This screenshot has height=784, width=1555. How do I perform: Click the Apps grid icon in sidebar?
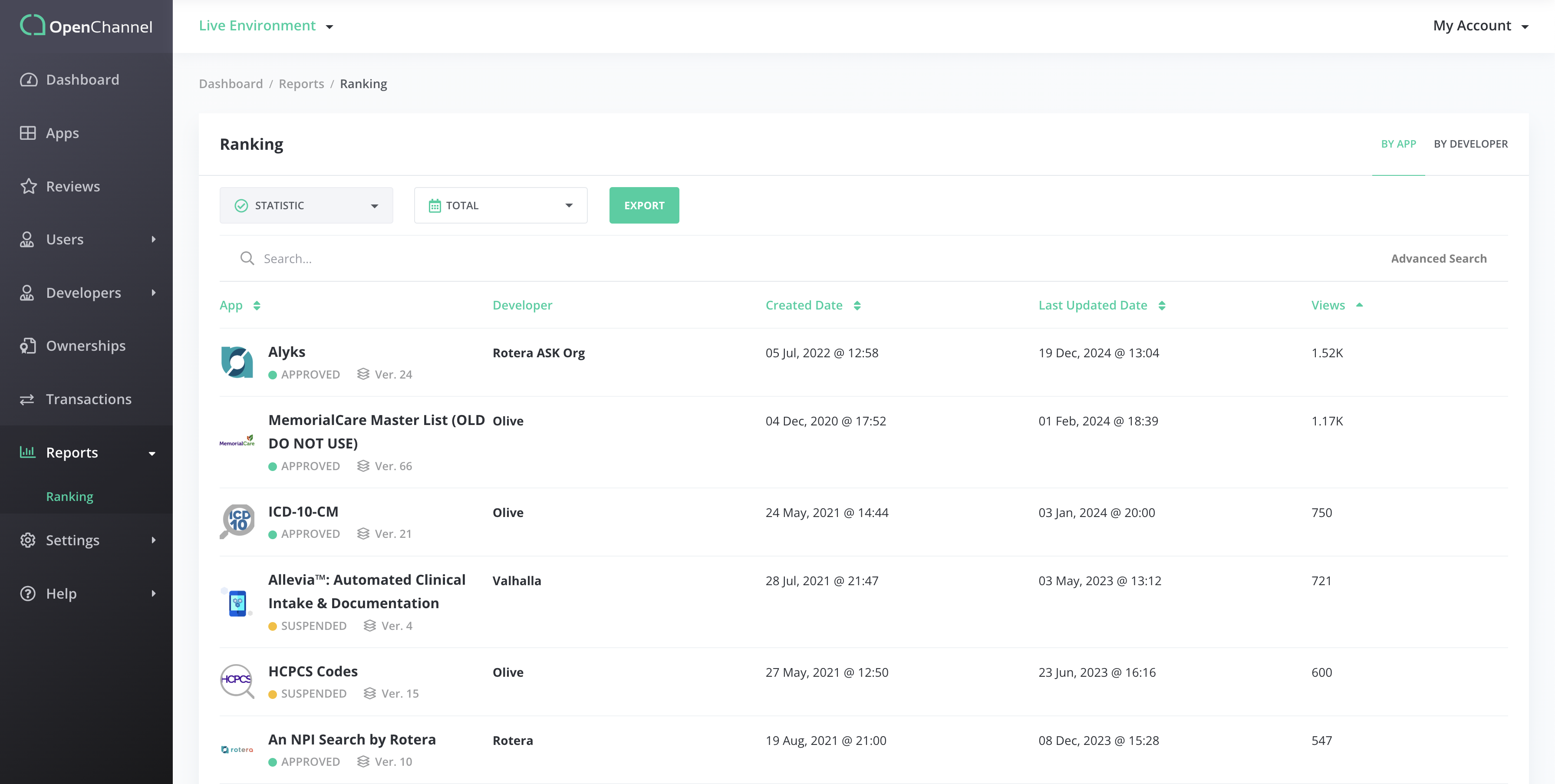tap(28, 133)
